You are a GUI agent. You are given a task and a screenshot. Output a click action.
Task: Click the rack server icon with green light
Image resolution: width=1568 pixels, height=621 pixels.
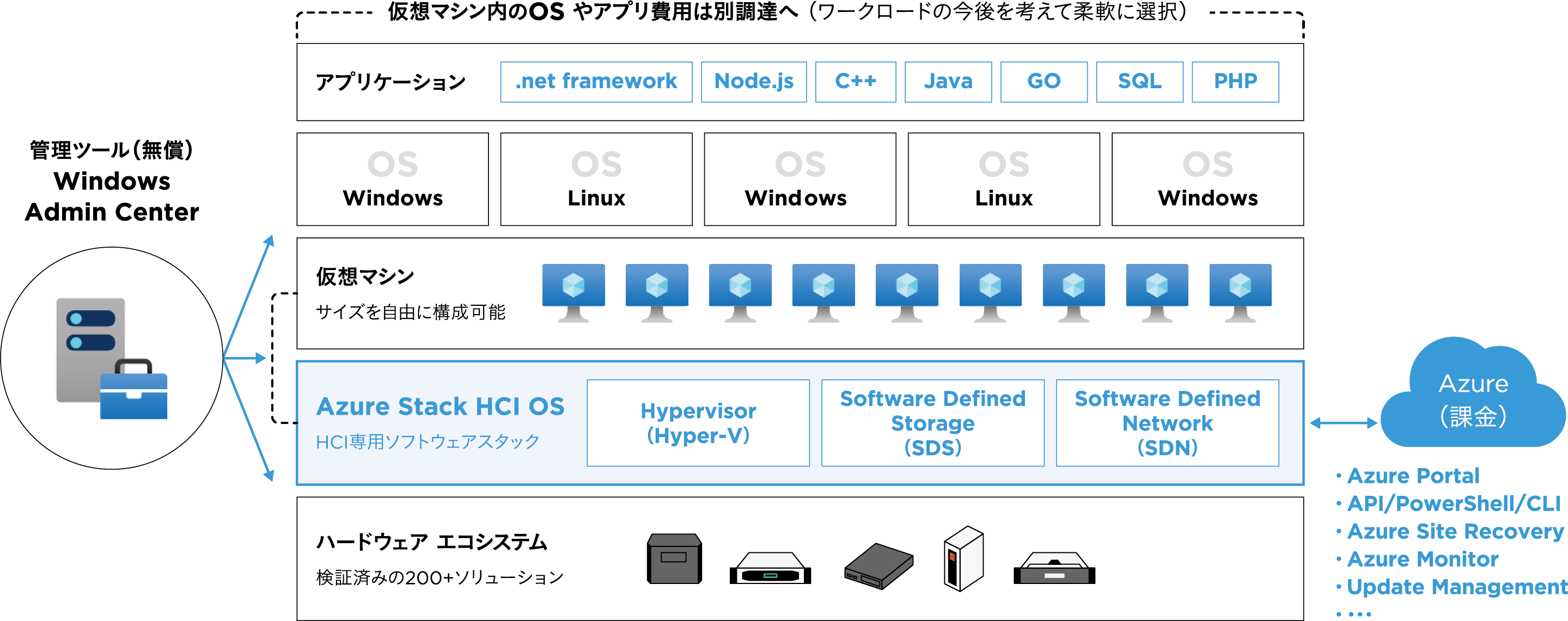coord(770,568)
